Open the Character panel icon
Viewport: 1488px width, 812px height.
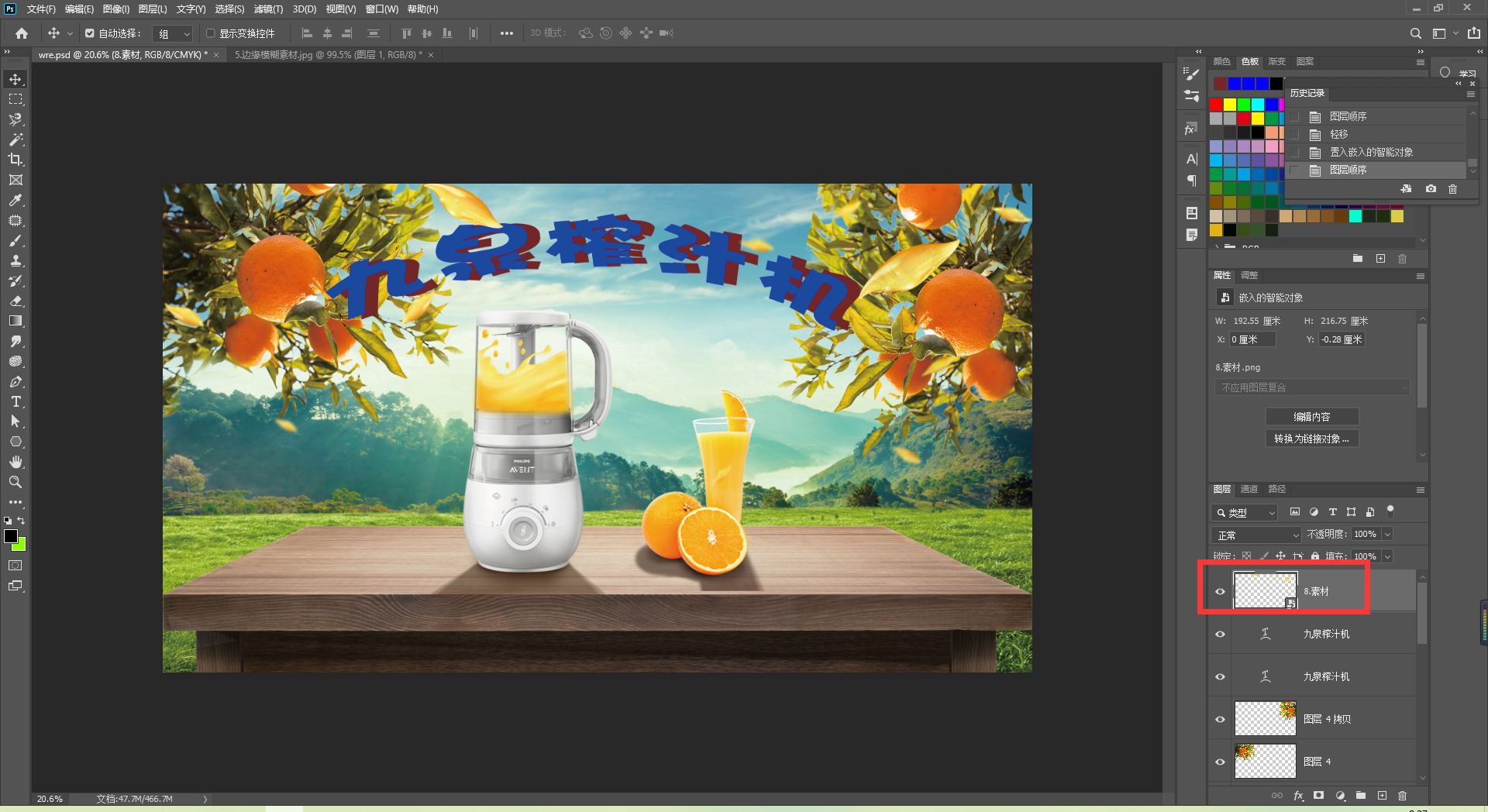click(x=1192, y=159)
